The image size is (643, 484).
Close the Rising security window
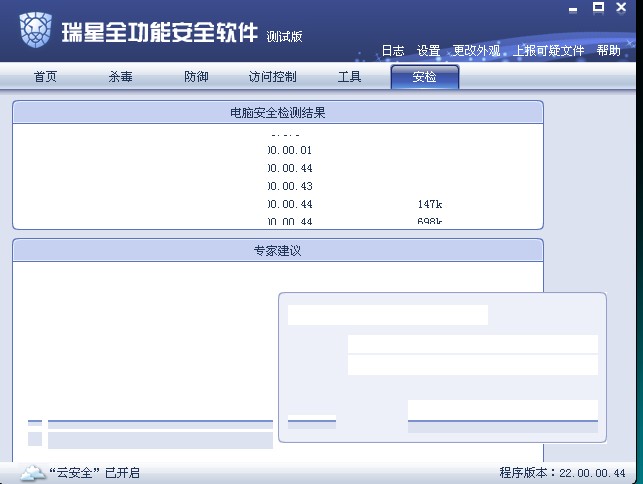(x=621, y=7)
